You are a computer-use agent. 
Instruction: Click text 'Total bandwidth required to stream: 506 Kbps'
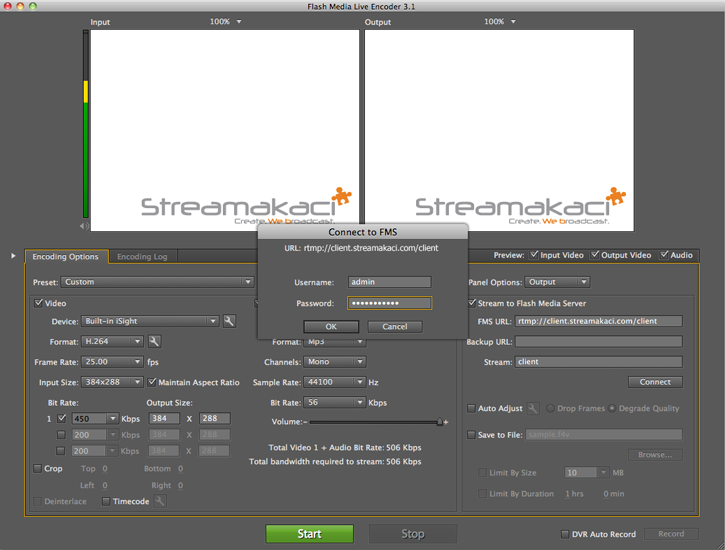[x=335, y=462]
